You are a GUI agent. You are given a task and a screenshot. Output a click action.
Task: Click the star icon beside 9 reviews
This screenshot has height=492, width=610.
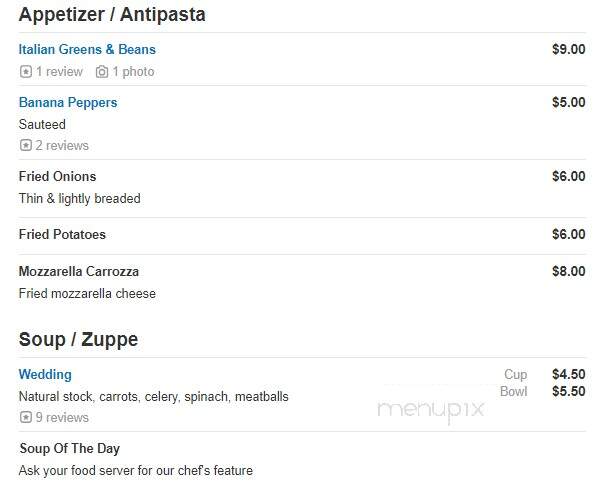coord(26,417)
